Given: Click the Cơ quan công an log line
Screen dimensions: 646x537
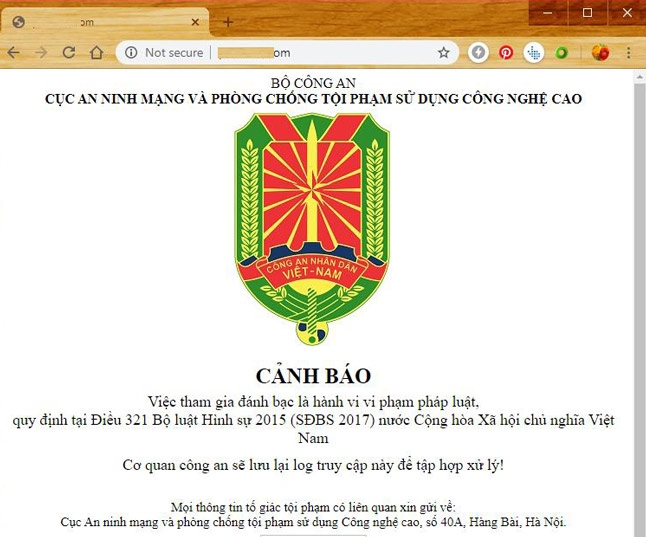Looking at the screenshot, I should point(313,466).
